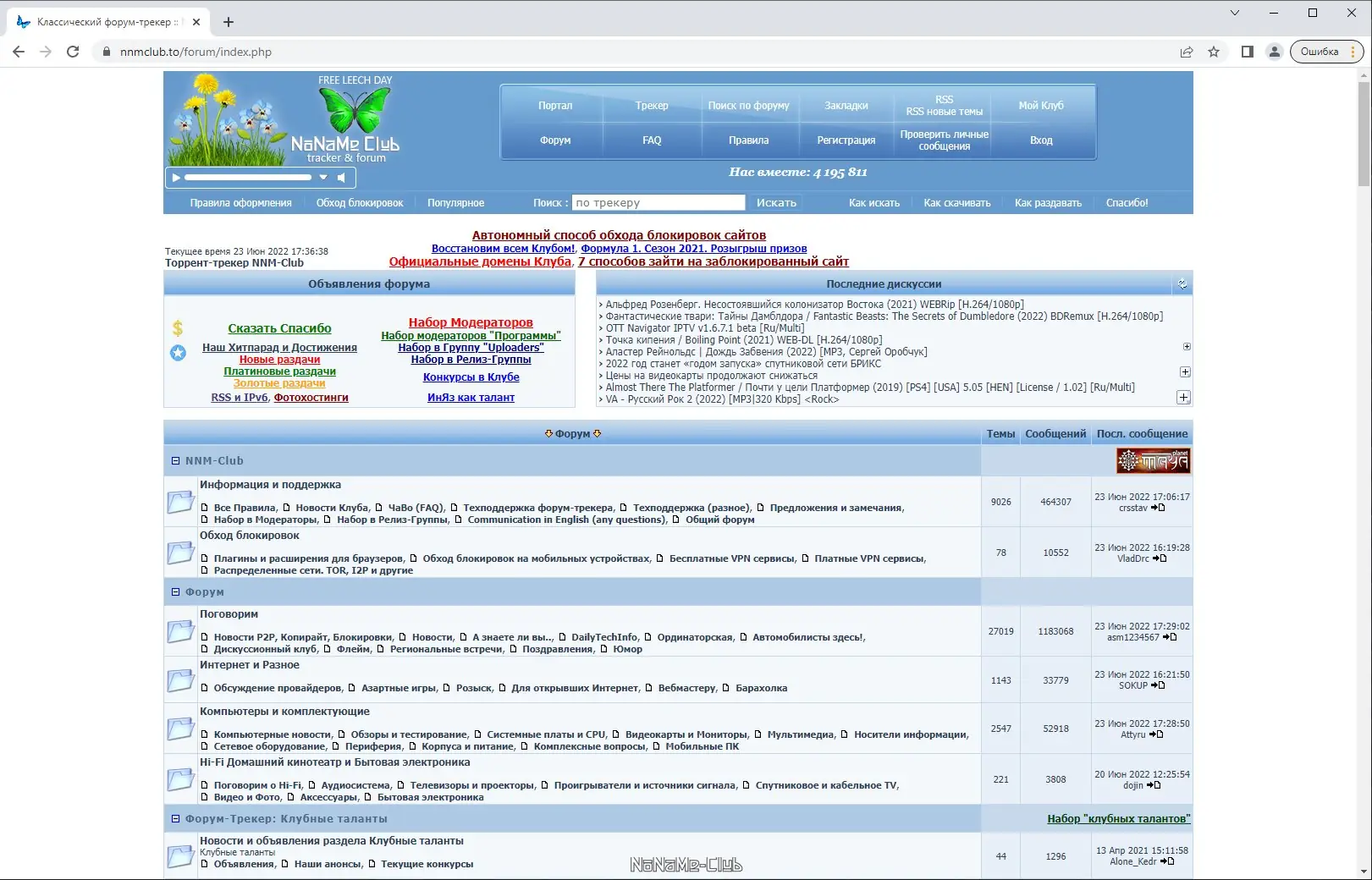1372x880 pixels.
Task: Open the Золотые раздачи link
Action: 279,383
